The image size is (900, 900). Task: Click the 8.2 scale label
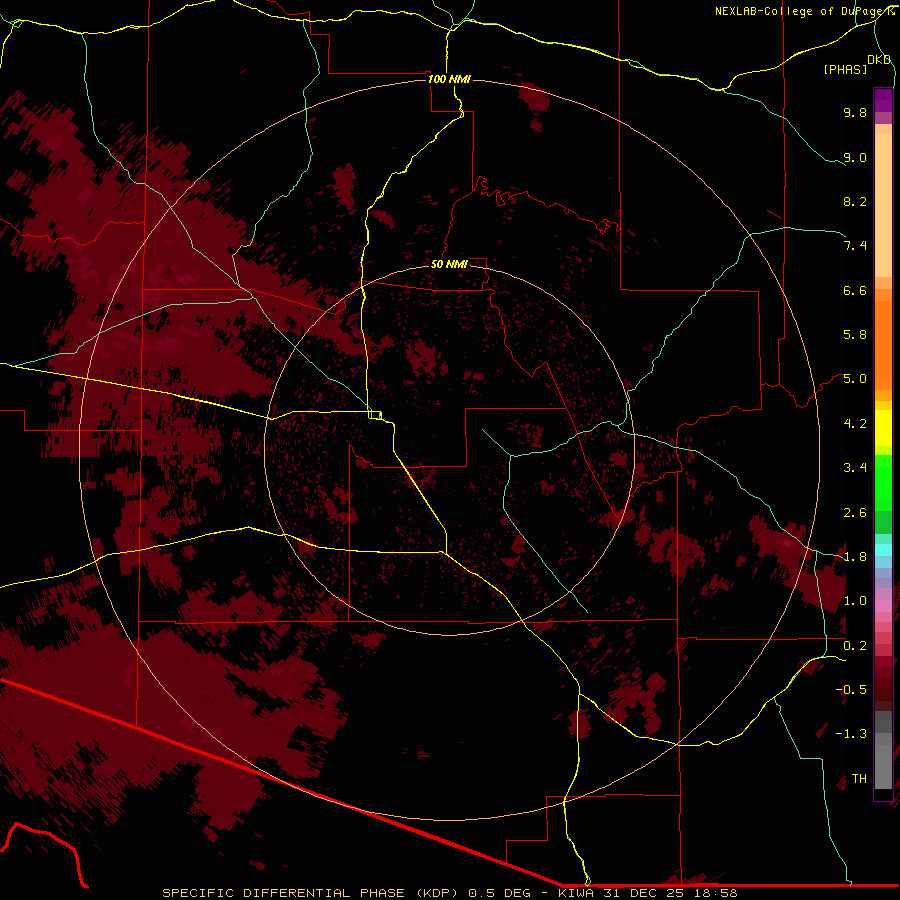855,201
